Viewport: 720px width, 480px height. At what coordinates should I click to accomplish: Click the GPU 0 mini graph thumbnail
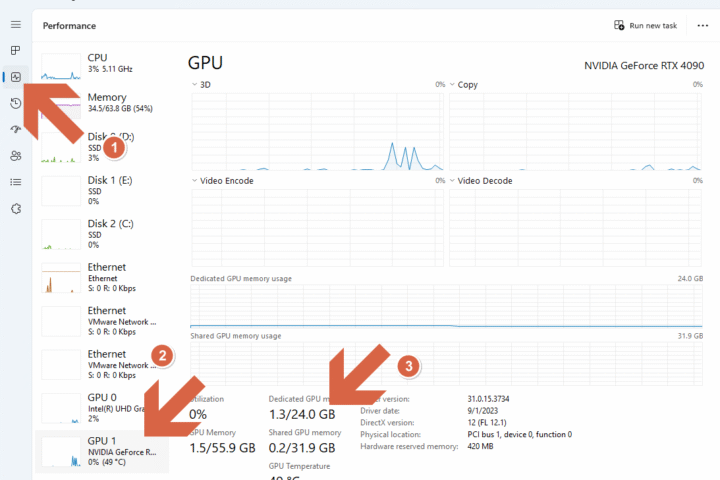[x=61, y=408]
